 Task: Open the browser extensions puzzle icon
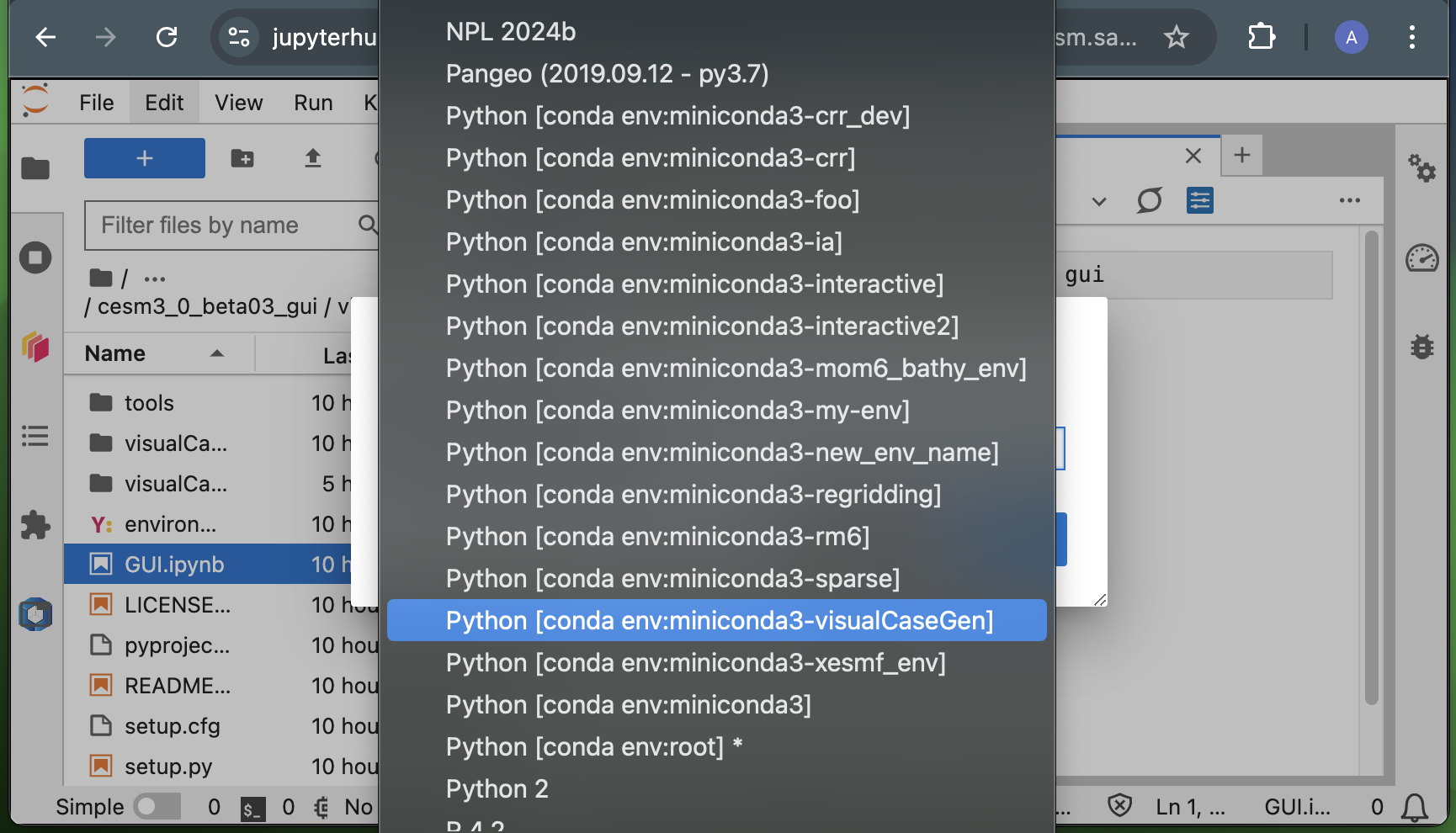tap(1261, 37)
